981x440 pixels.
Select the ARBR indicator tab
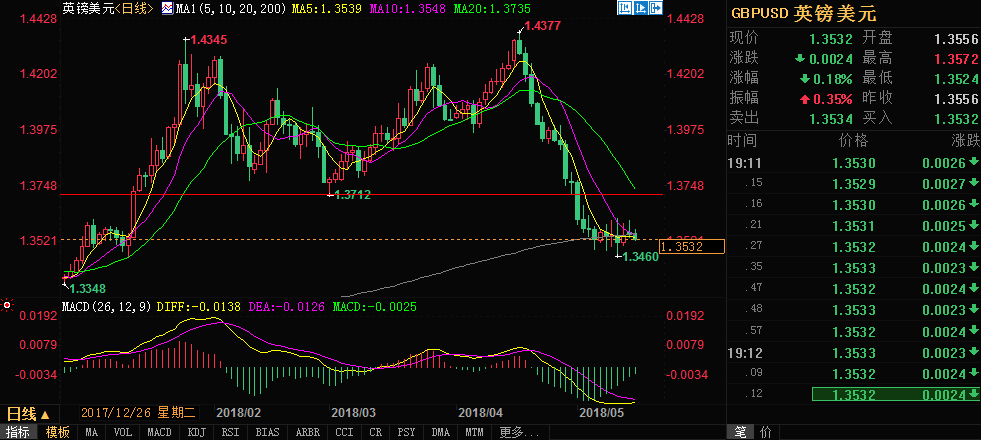click(x=307, y=432)
